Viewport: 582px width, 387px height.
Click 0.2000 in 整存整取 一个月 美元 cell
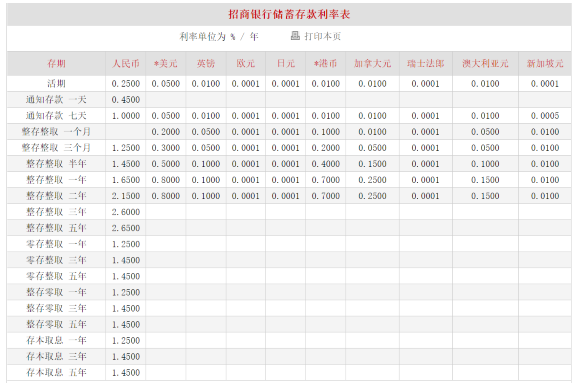coord(166,132)
